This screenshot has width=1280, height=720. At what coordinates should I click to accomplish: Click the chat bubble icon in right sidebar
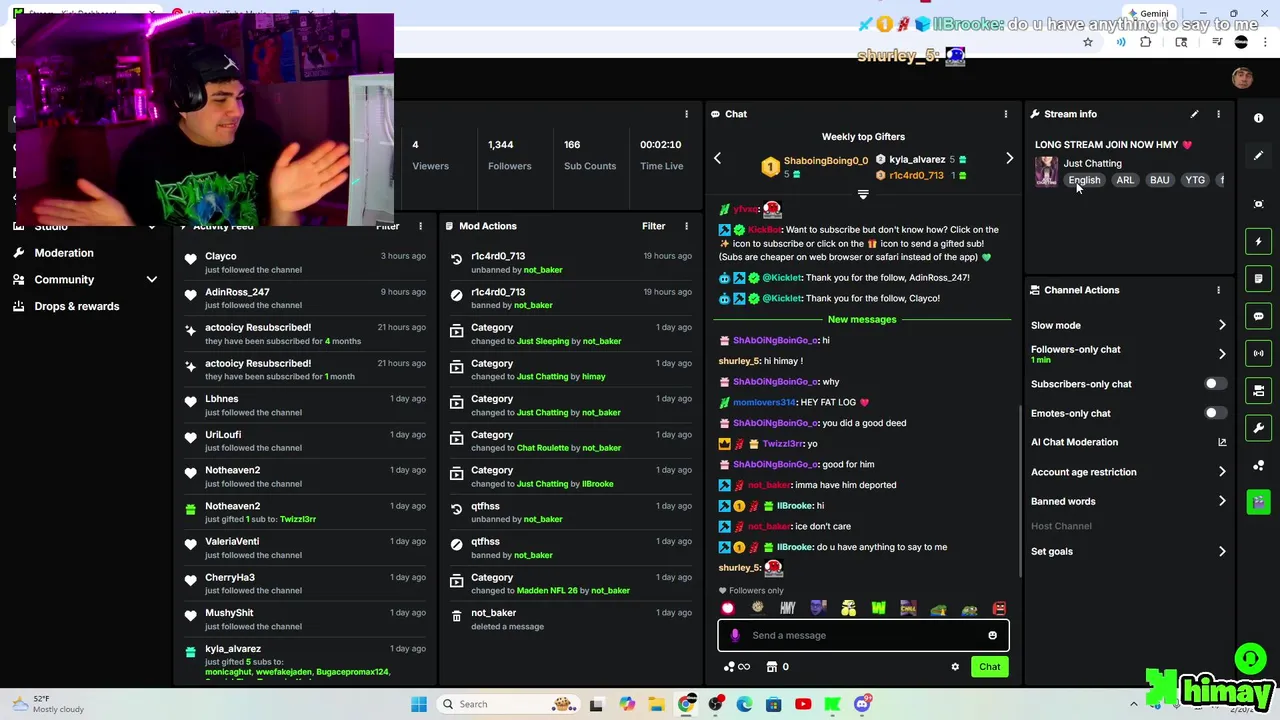[x=1258, y=316]
